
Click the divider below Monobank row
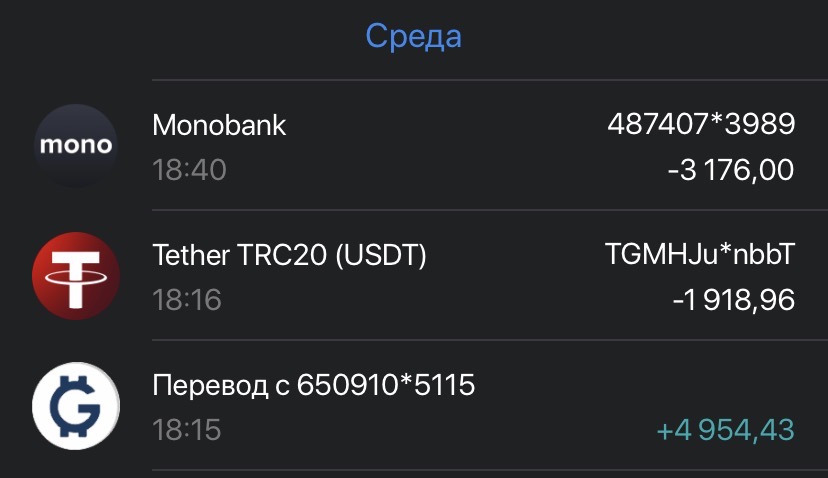coord(490,210)
